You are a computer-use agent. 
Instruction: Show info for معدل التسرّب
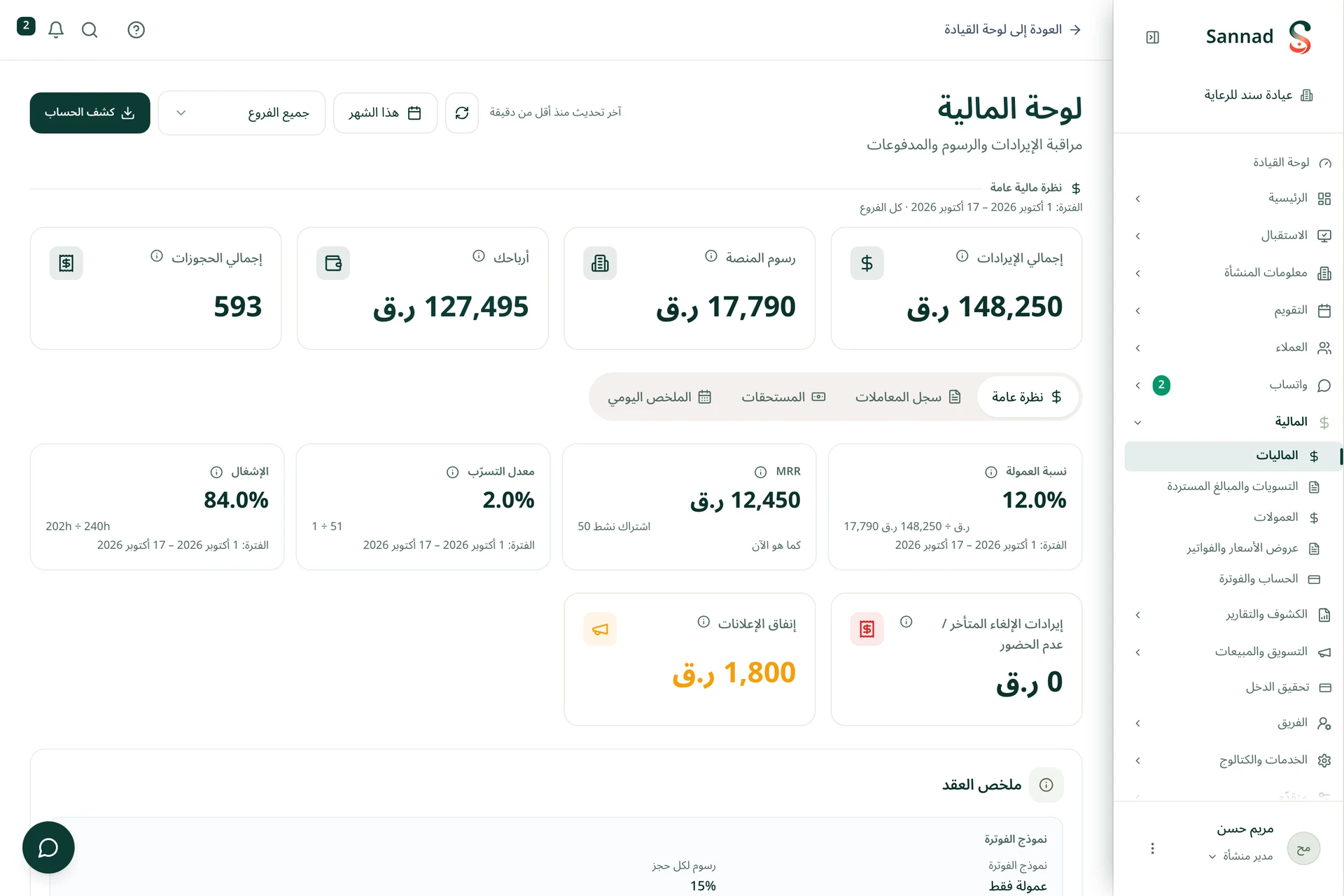(453, 472)
